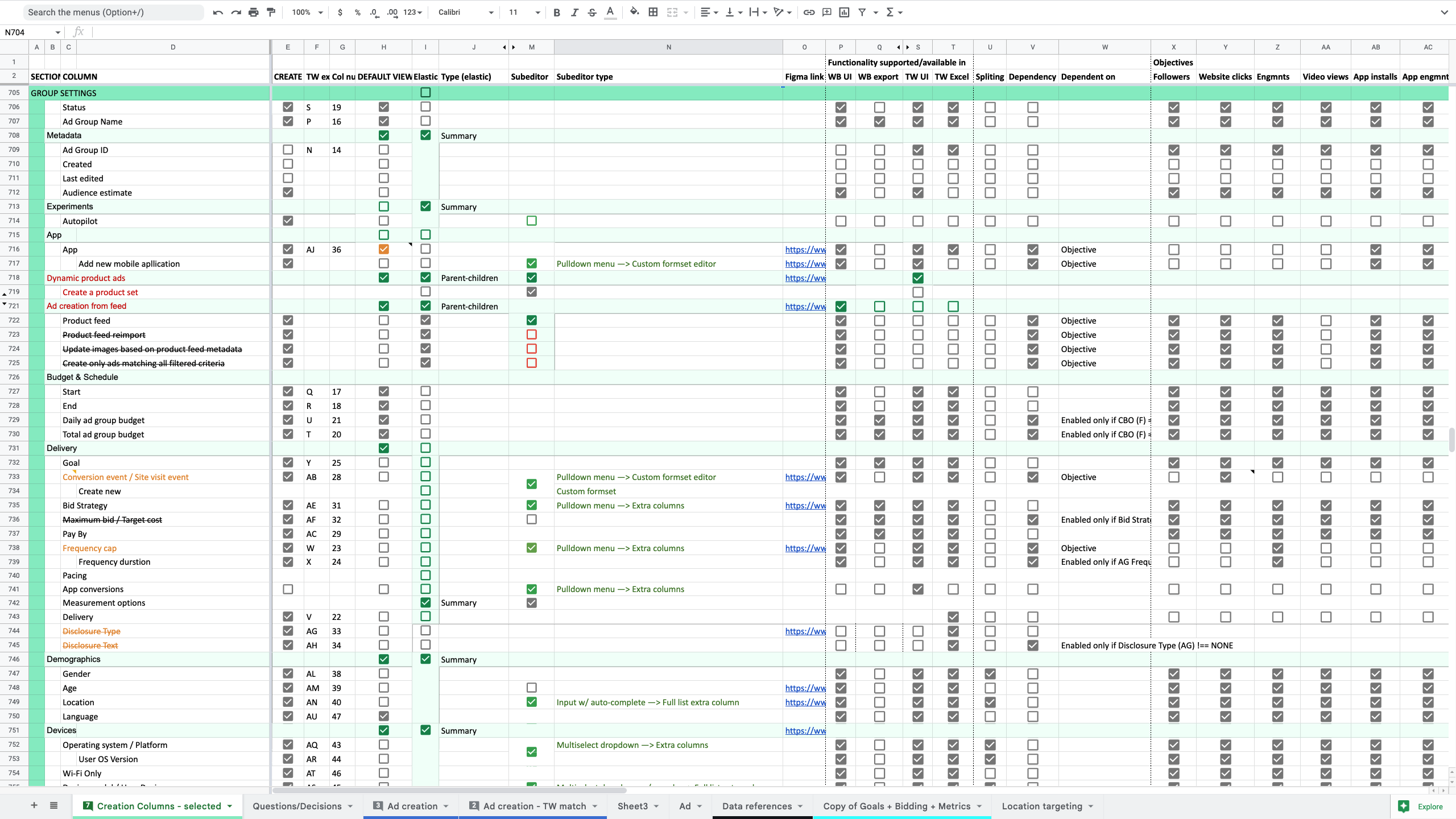Apply strikethrough formatting

[x=592, y=12]
